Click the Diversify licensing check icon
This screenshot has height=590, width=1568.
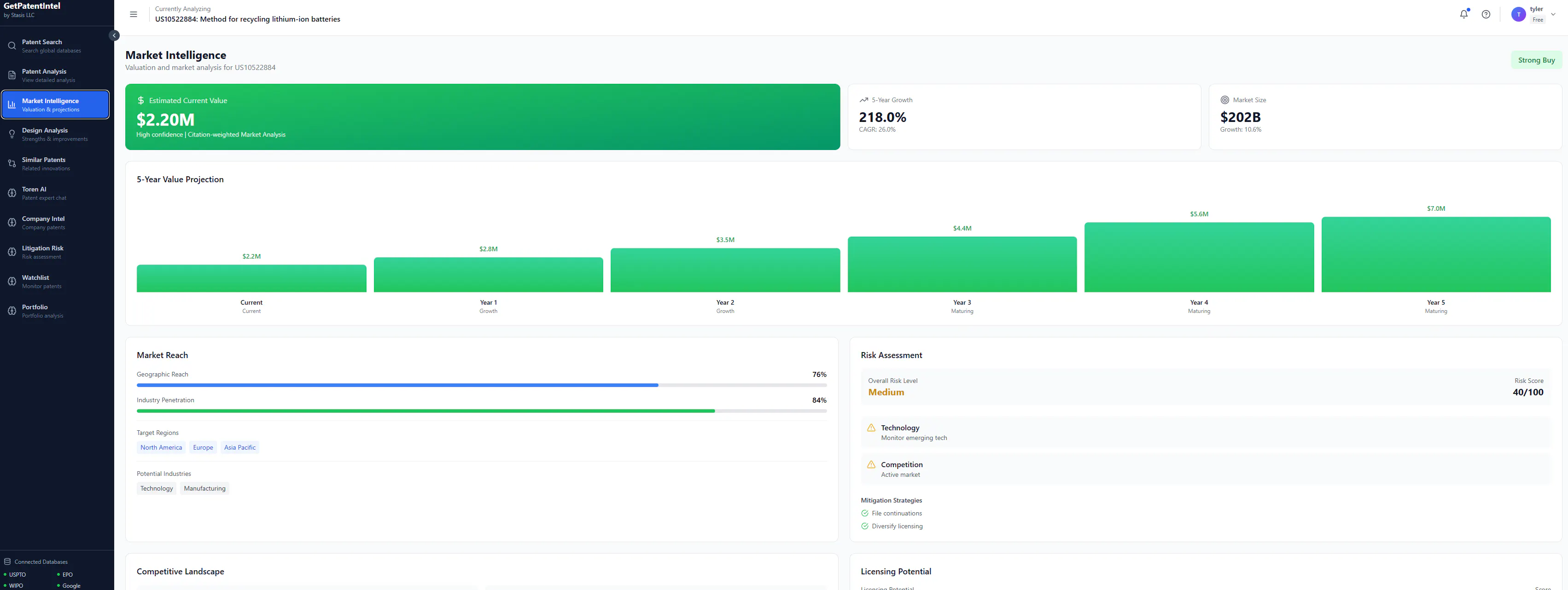coord(864,526)
